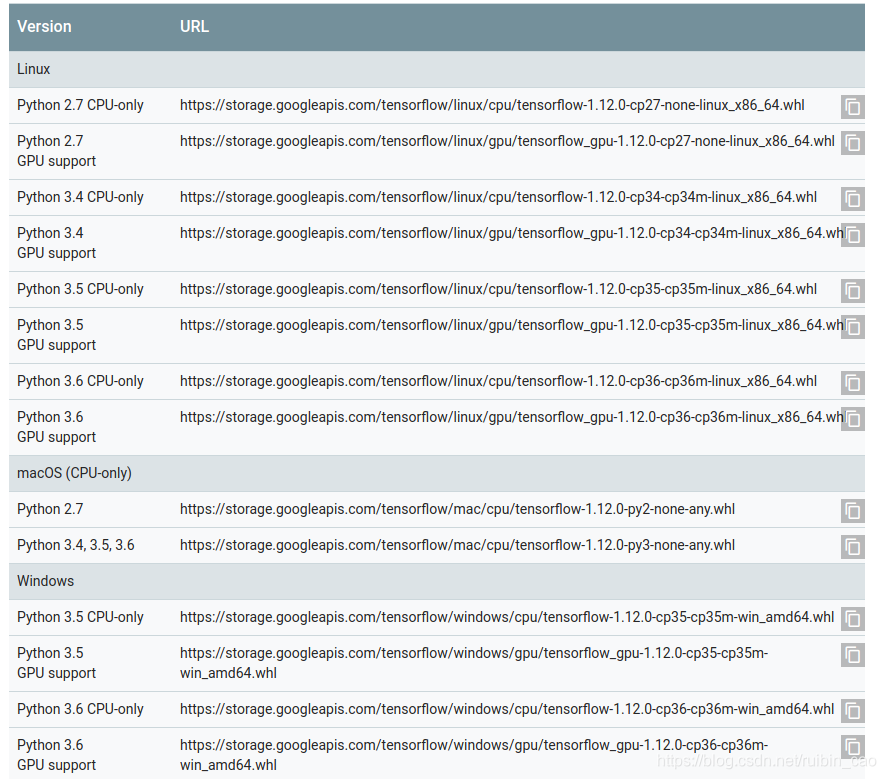The height and width of the screenshot is (779, 886).
Task: Click the Linux tensorflow_gpu cp35-cp35m URL
Action: pos(512,325)
